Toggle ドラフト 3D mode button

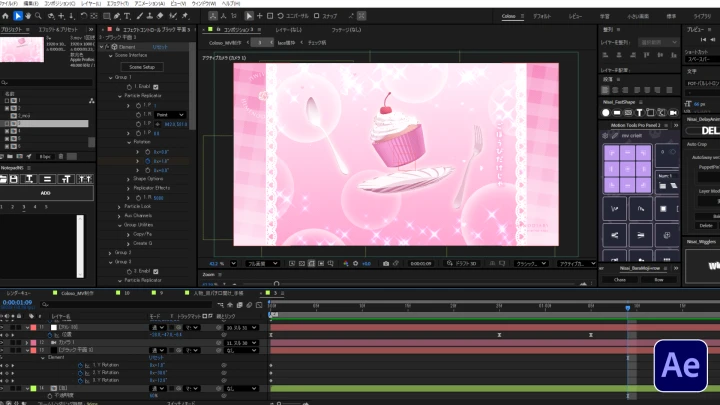[461, 264]
